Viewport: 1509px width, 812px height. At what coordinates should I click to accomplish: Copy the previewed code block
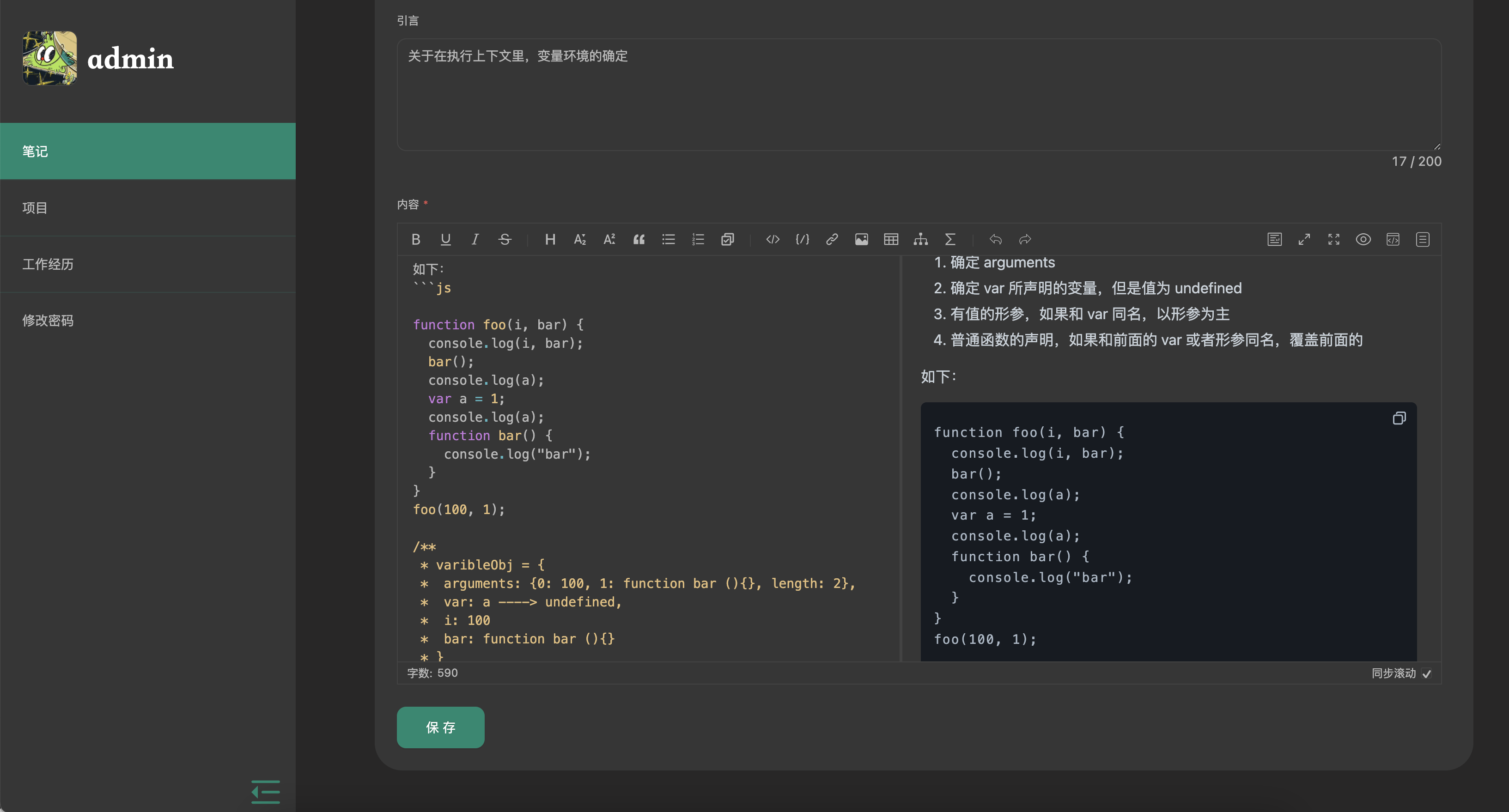pos(1399,418)
